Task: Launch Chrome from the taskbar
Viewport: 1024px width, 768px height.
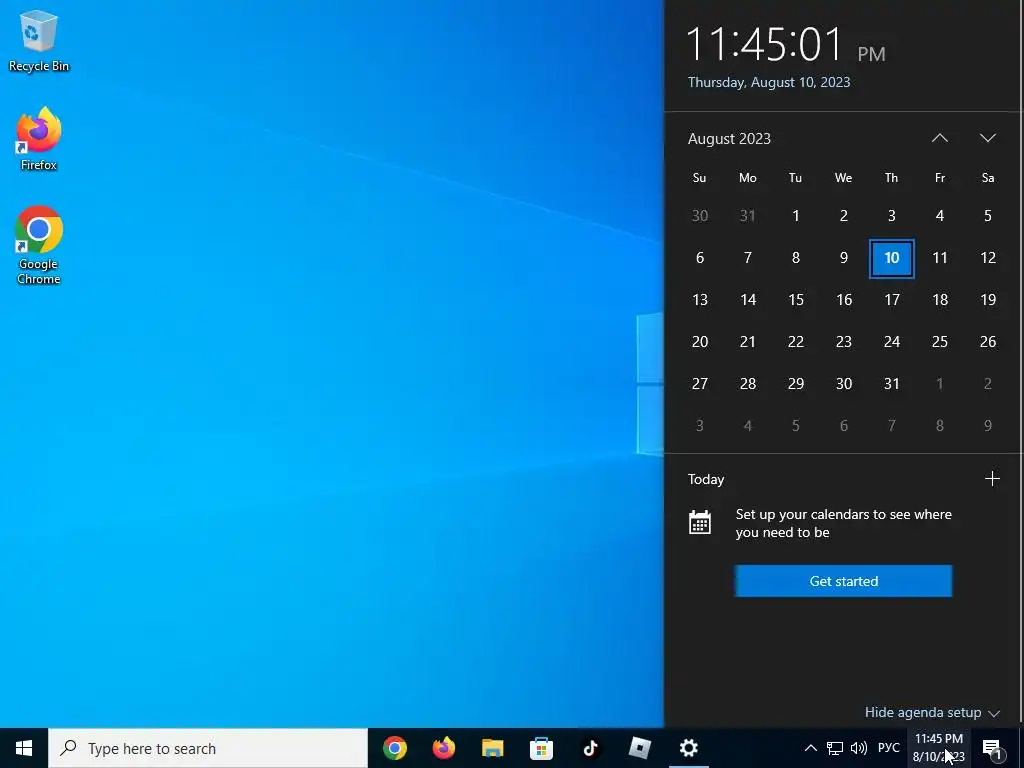Action: point(395,748)
